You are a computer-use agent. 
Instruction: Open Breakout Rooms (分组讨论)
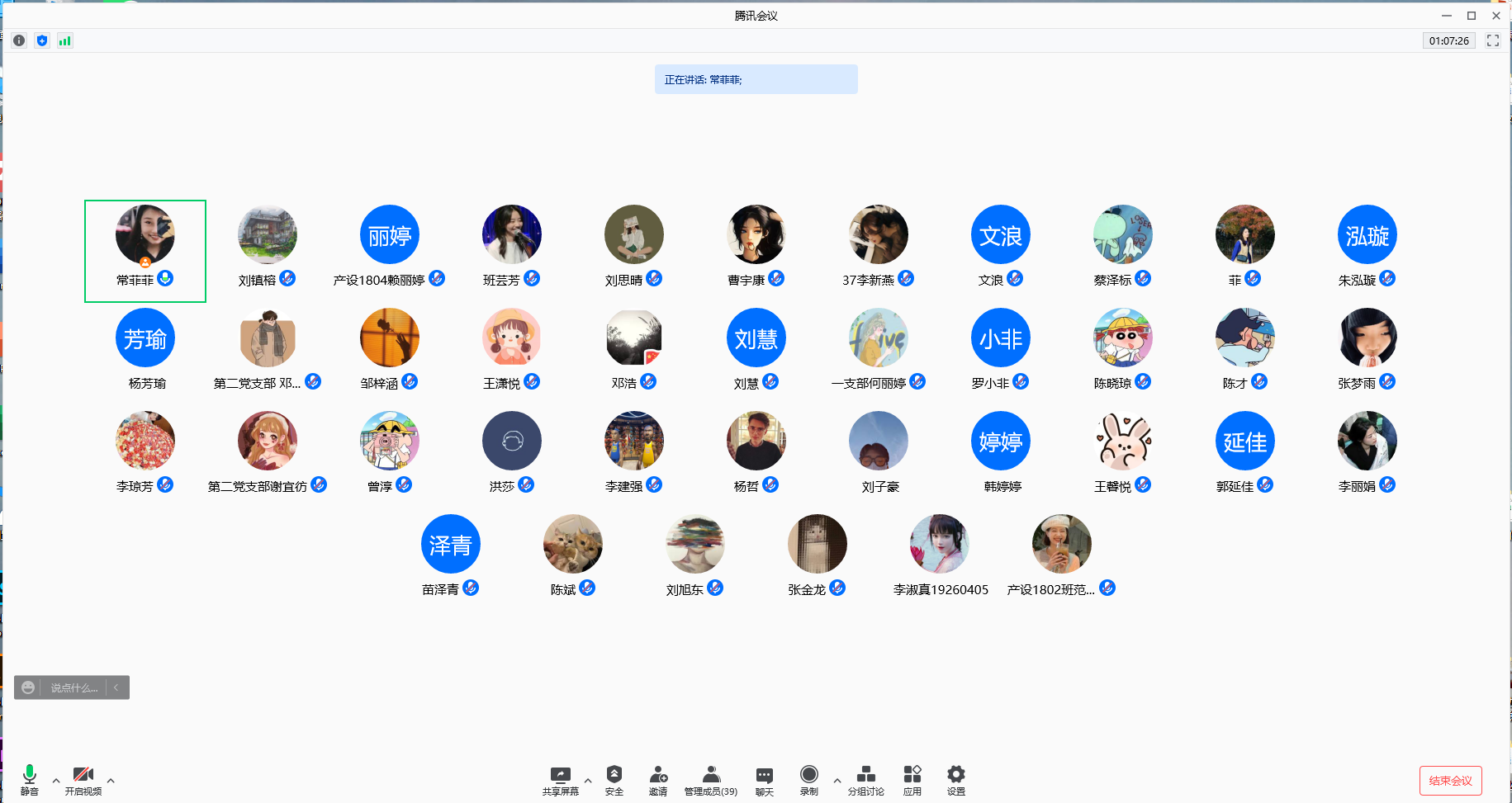pos(865,779)
